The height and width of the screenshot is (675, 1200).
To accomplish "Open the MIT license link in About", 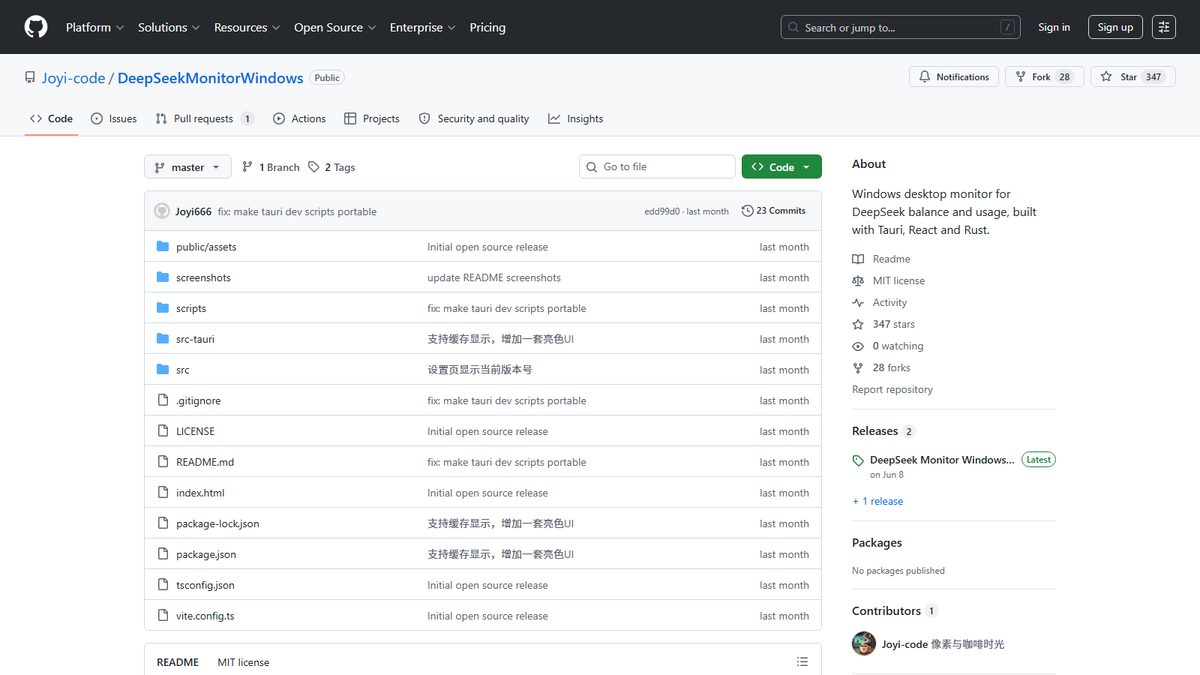I will 888,281.
